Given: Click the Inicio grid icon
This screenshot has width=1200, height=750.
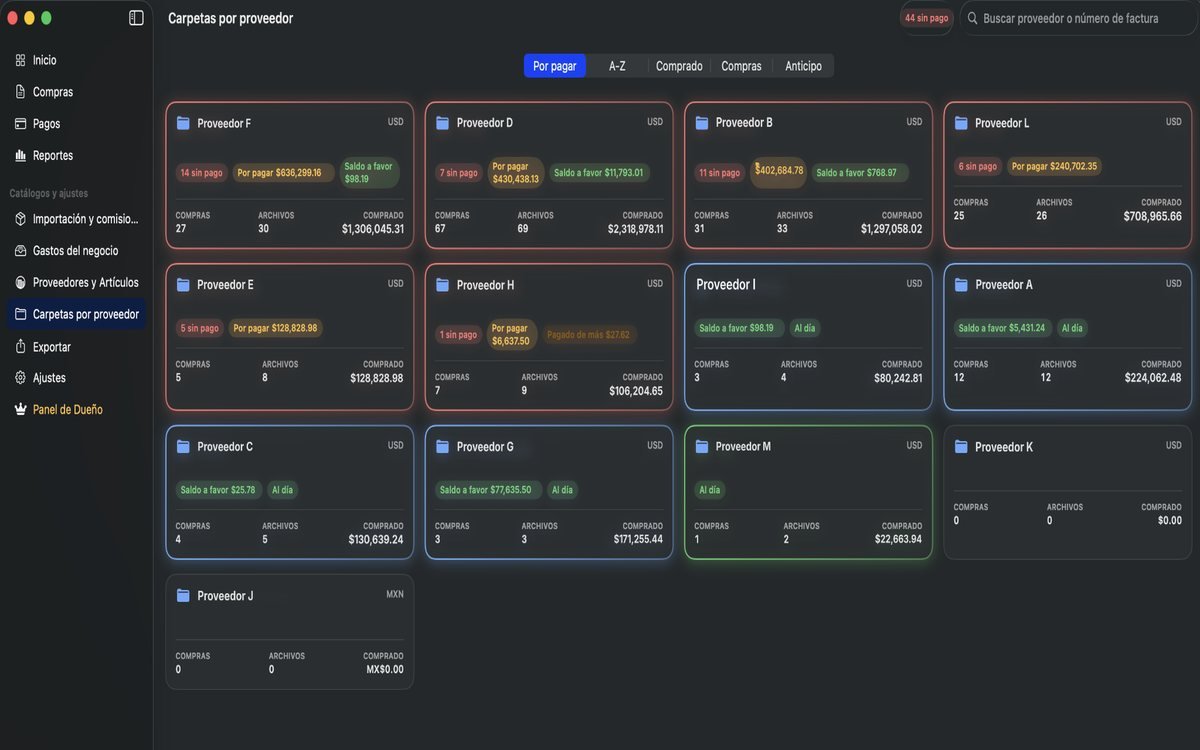Looking at the screenshot, I should pyautogui.click(x=20, y=60).
